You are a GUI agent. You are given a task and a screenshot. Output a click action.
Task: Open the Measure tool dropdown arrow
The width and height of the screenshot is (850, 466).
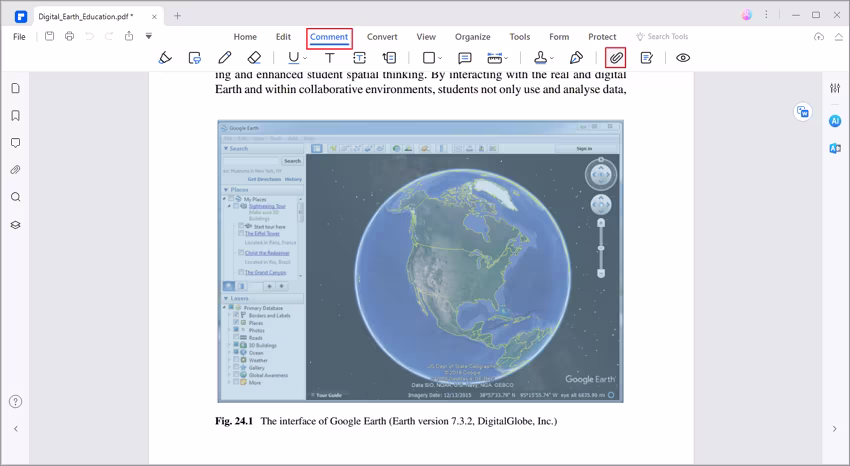tap(506, 58)
